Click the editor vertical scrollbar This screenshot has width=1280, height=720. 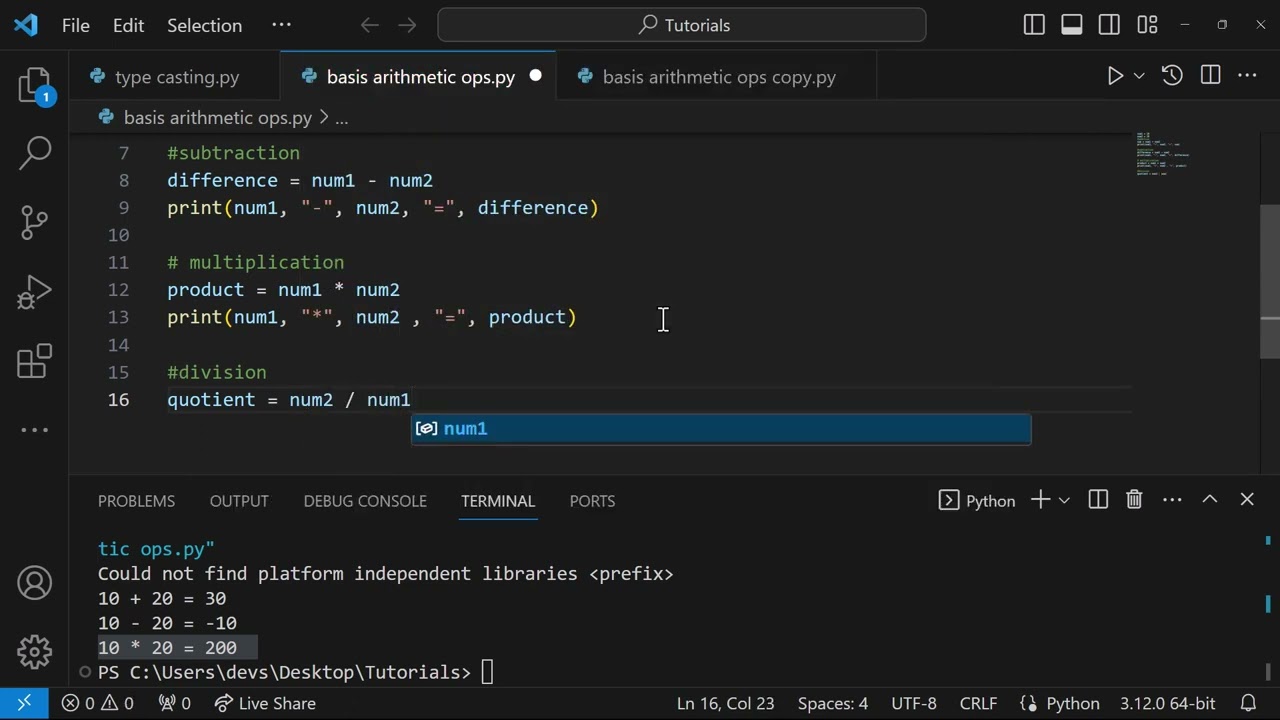click(1269, 280)
